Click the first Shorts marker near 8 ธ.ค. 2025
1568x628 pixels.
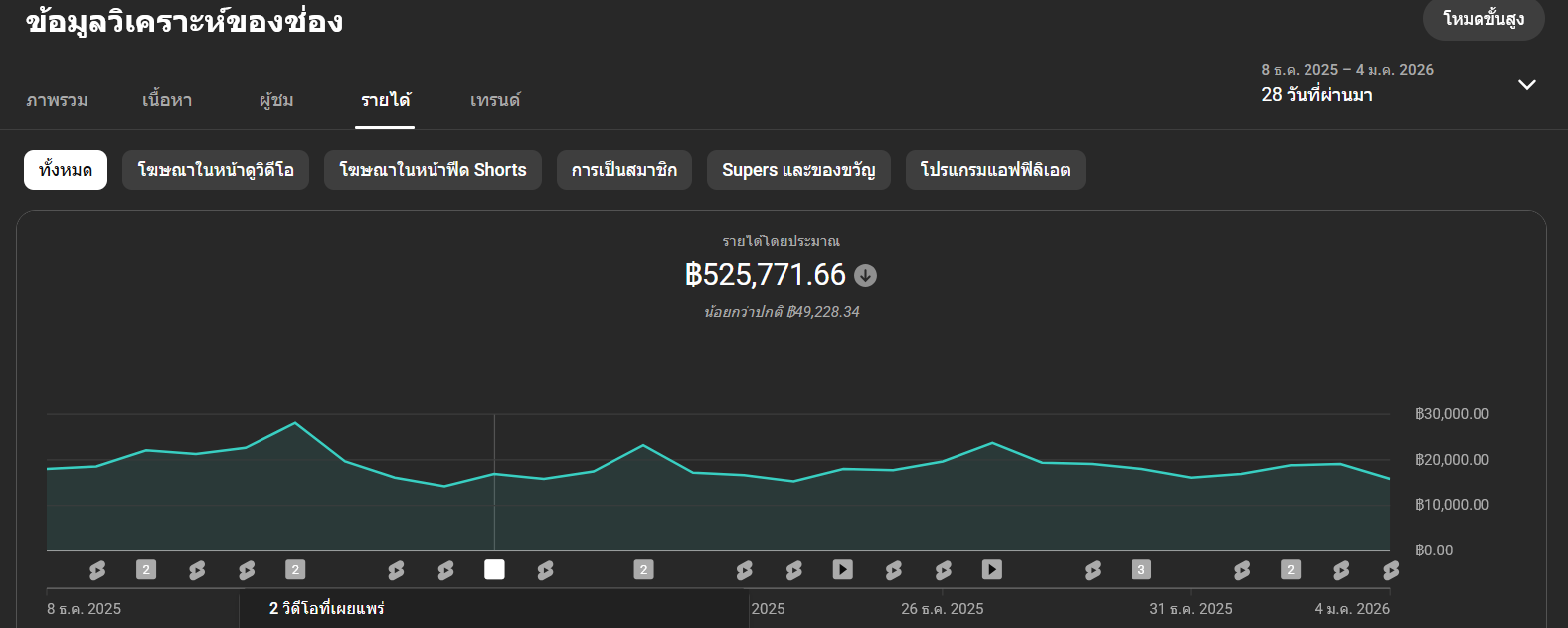tap(96, 570)
